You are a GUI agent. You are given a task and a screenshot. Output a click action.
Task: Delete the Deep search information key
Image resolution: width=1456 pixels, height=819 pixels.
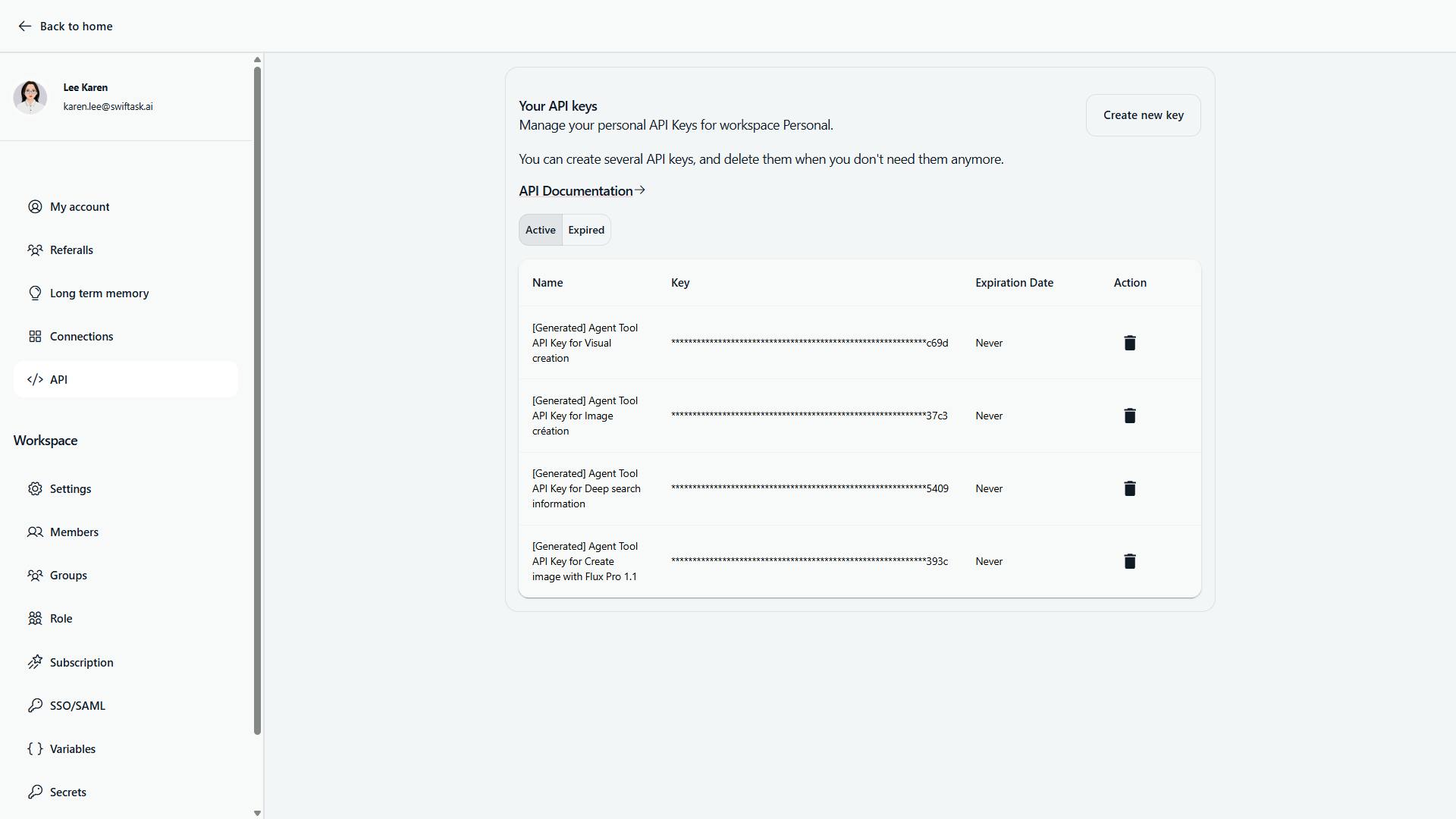1129,488
